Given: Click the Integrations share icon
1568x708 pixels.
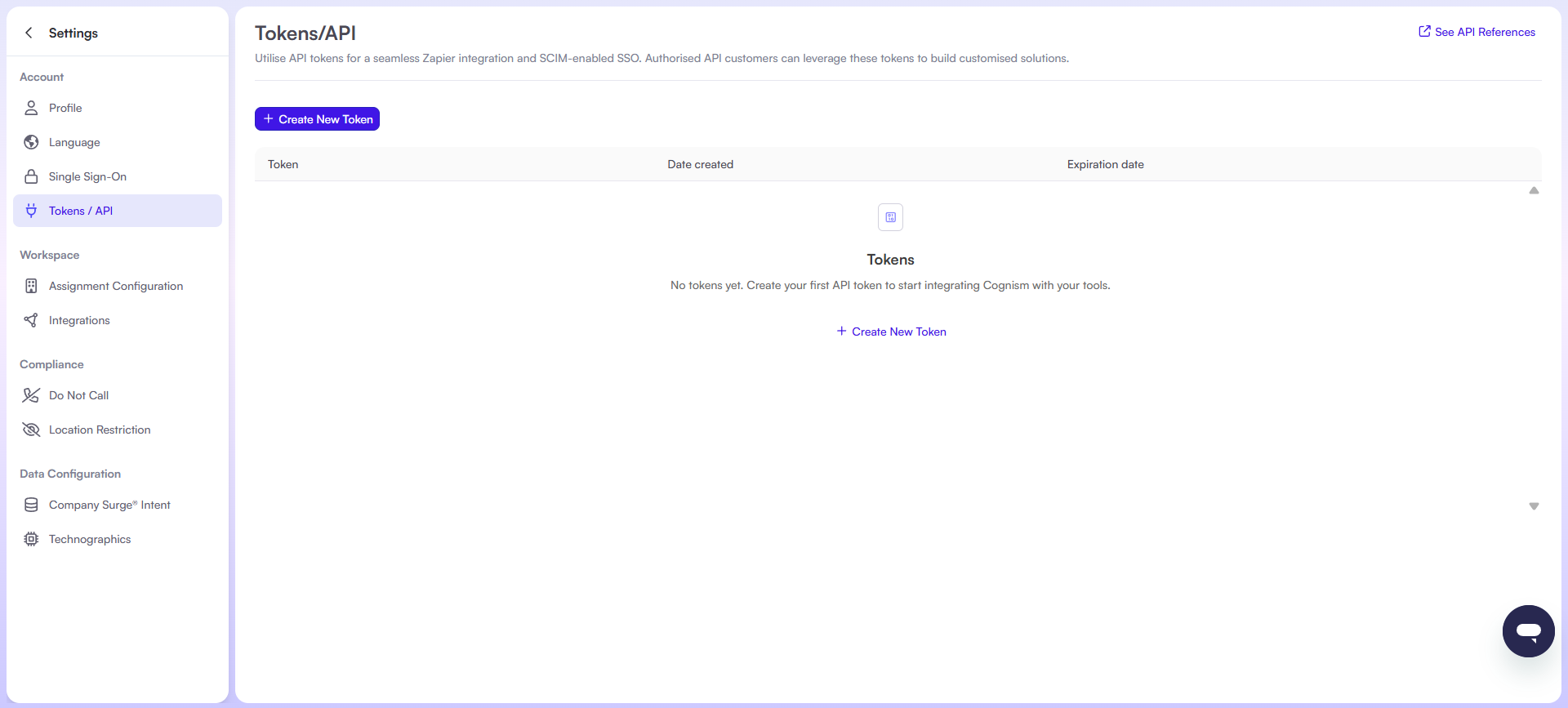Looking at the screenshot, I should click(x=31, y=320).
